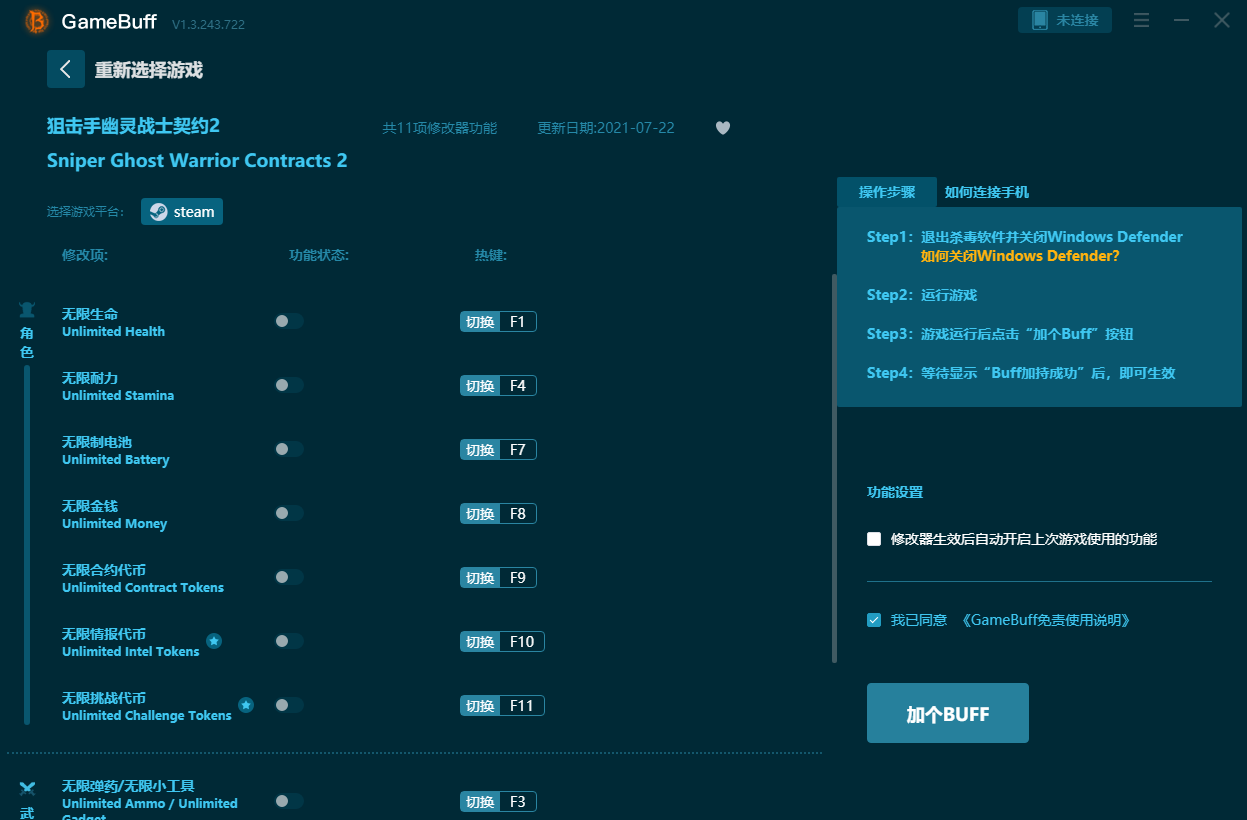Turn on the Unlimited Money toggle
This screenshot has height=820, width=1247.
tap(289, 513)
